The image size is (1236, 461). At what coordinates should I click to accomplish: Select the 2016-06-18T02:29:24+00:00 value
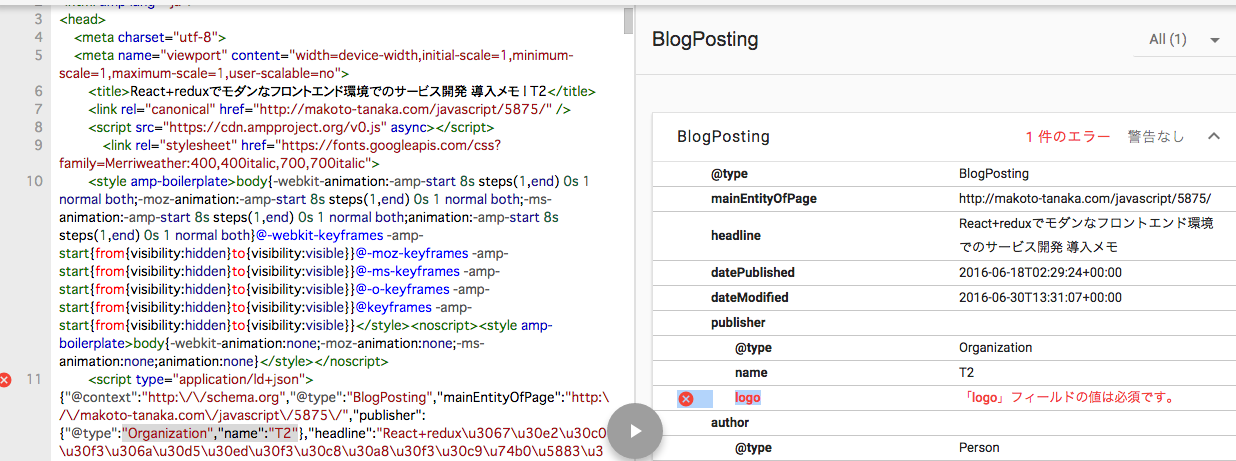pyautogui.click(x=1041, y=272)
